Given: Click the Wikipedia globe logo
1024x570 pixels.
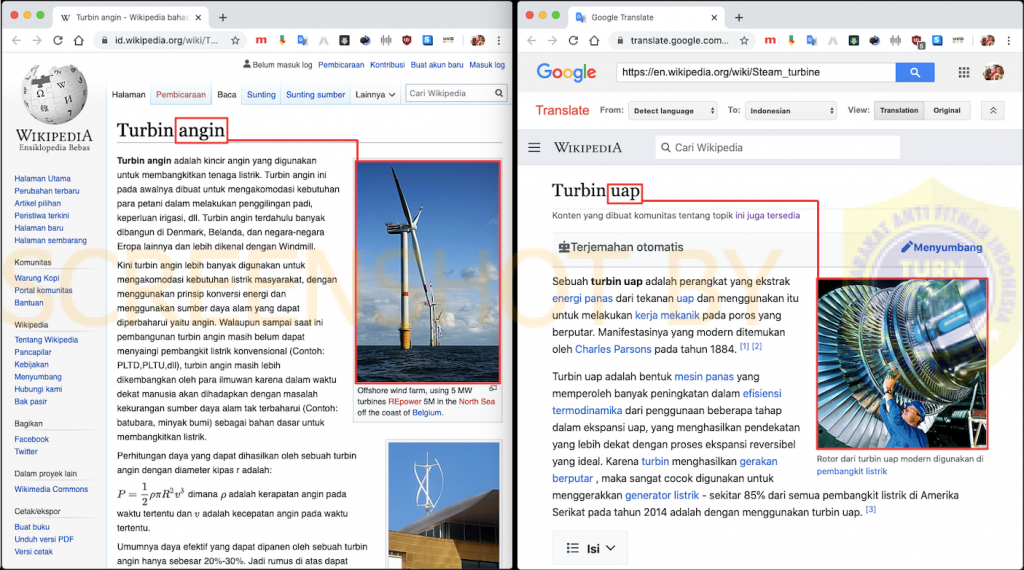Looking at the screenshot, I should (x=54, y=95).
